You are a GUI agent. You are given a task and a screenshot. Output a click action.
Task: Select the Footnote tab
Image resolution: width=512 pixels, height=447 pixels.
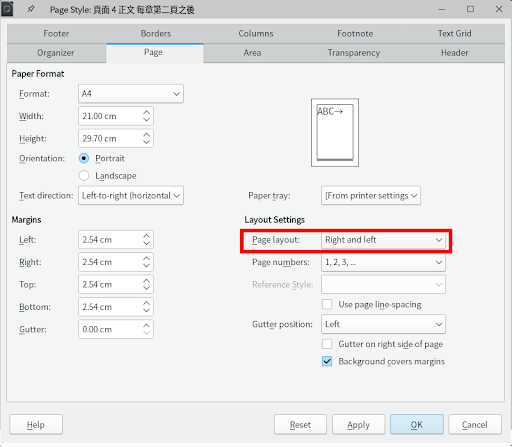pos(355,34)
